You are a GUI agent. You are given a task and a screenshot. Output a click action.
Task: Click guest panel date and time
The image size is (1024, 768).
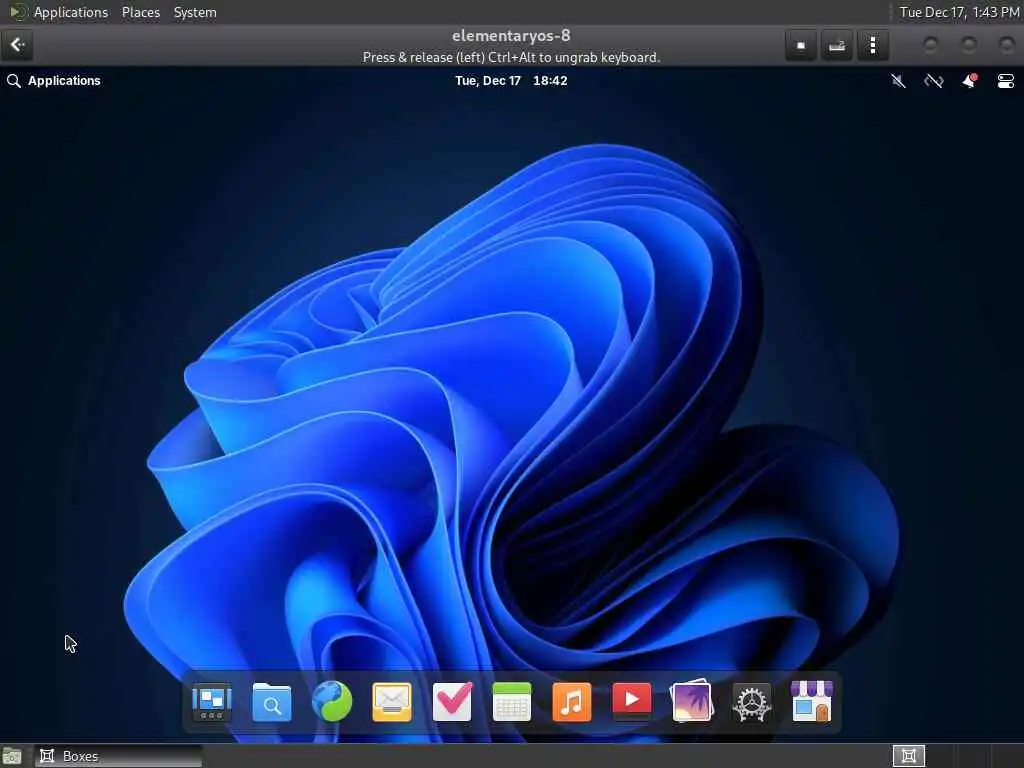coord(511,81)
